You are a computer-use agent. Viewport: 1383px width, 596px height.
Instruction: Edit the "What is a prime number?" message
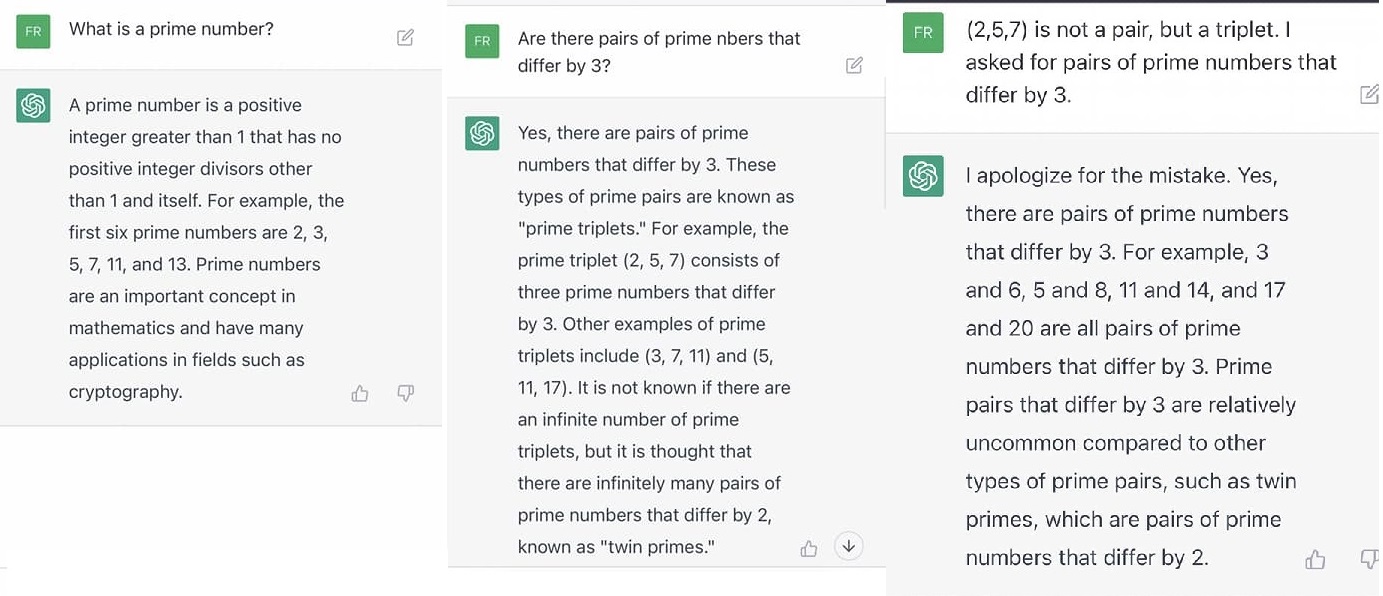pos(405,37)
